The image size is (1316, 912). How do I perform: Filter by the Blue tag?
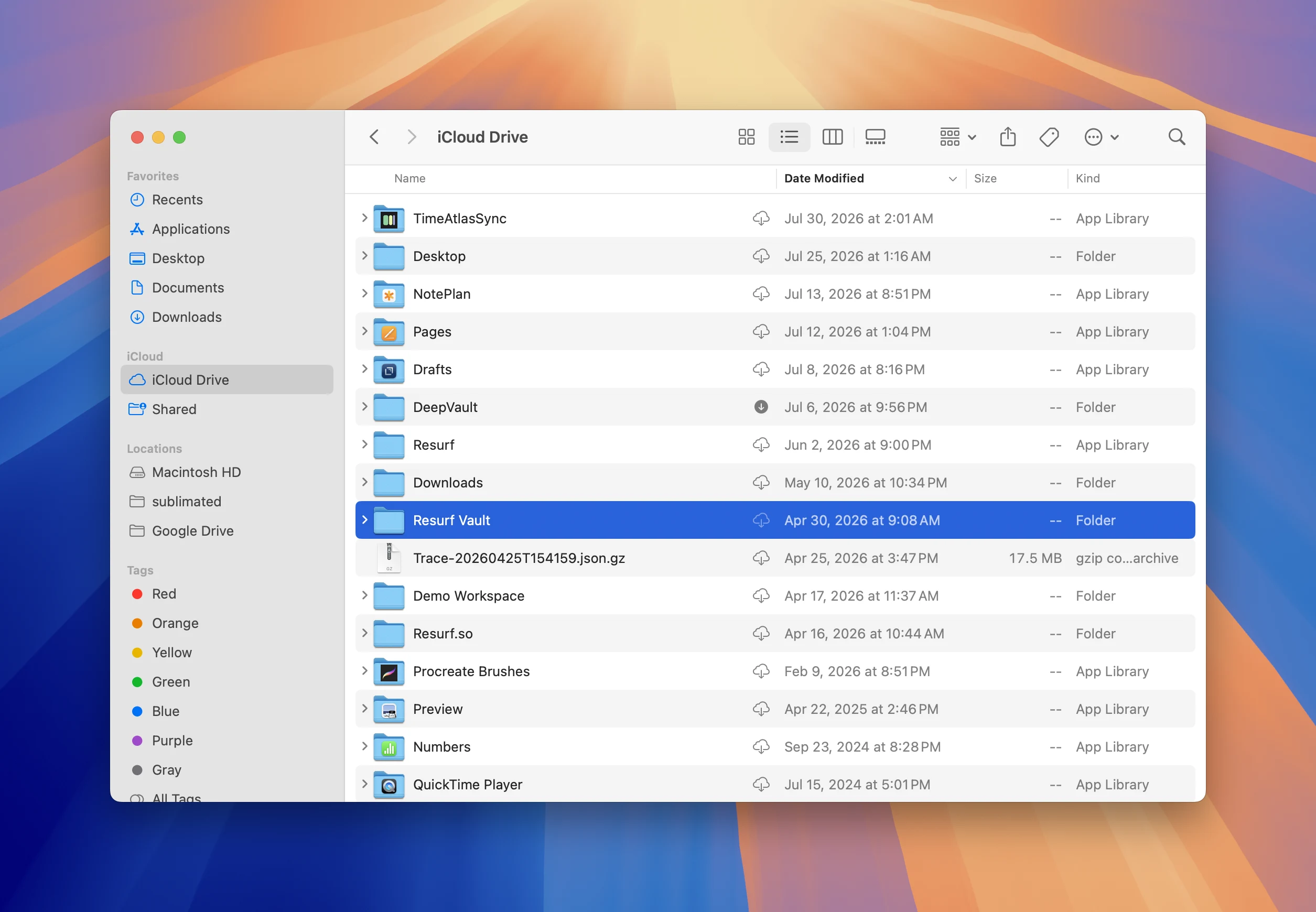[226, 711]
